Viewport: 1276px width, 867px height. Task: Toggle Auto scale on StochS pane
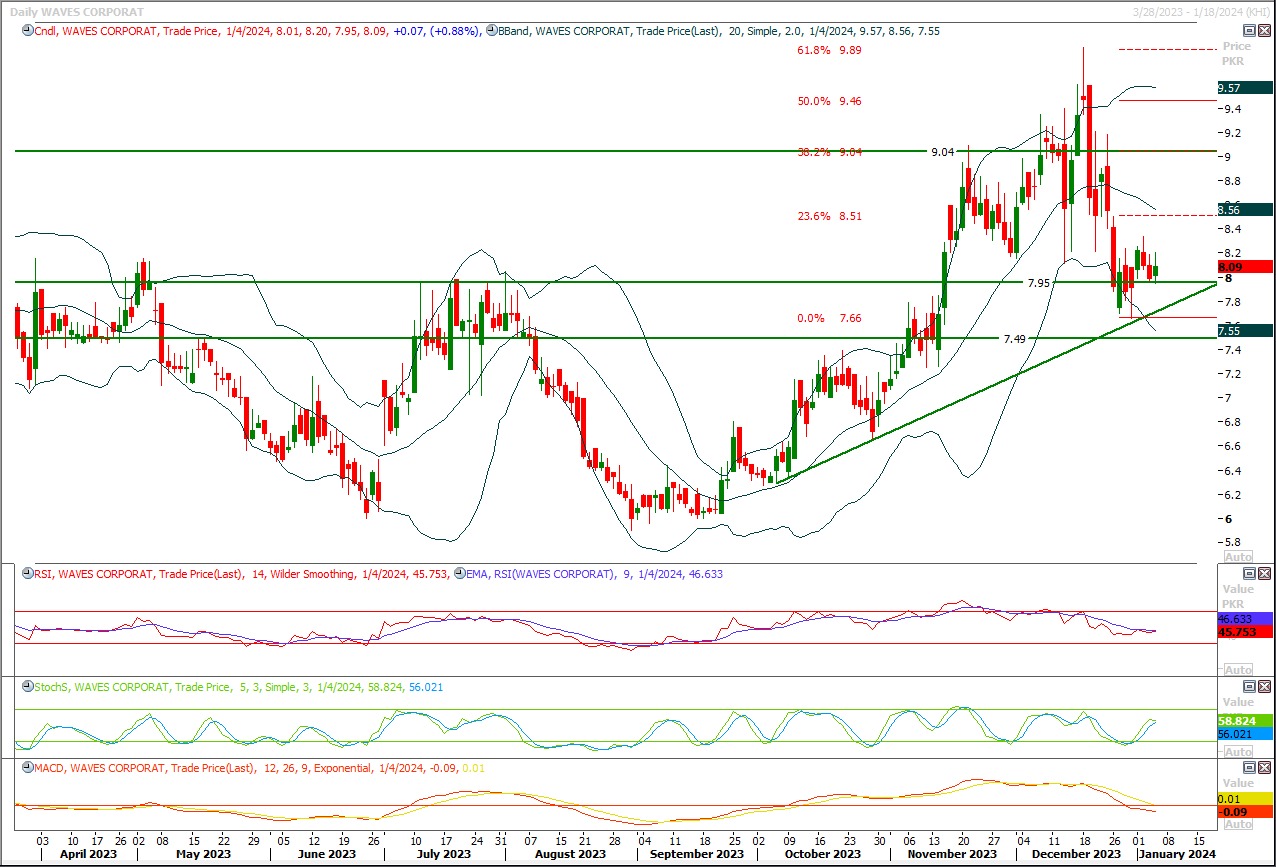click(1237, 751)
